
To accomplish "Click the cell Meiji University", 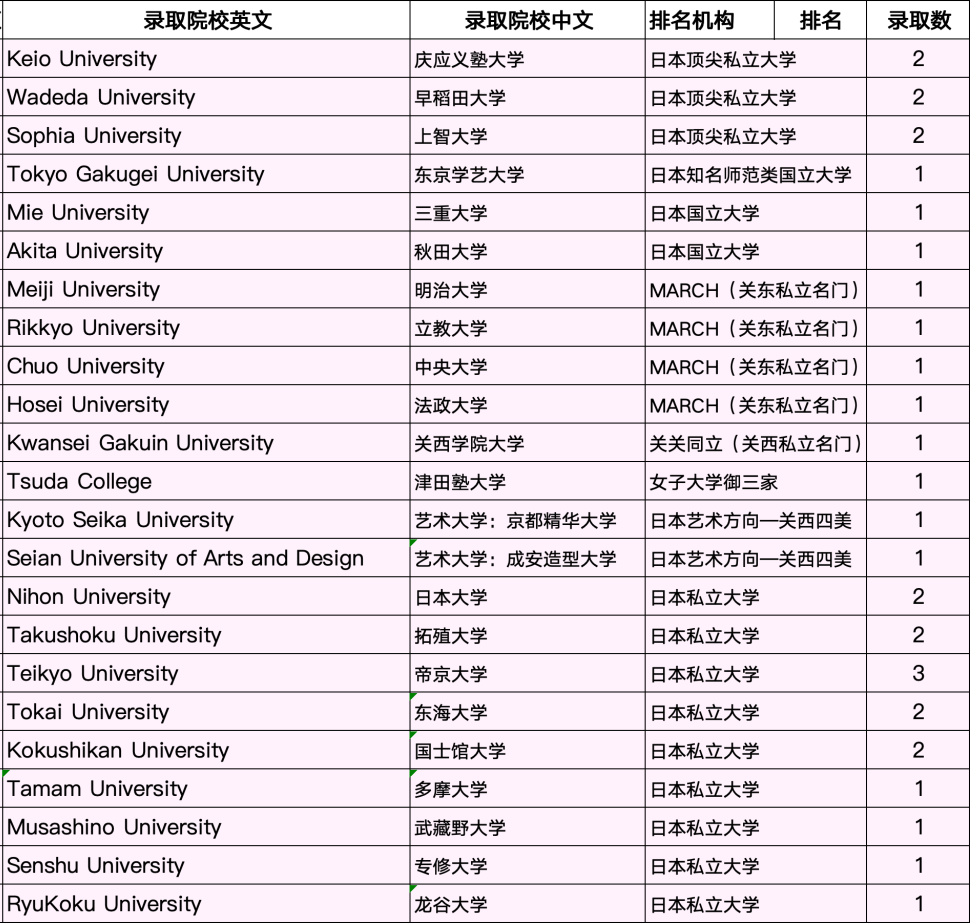I will [206, 289].
